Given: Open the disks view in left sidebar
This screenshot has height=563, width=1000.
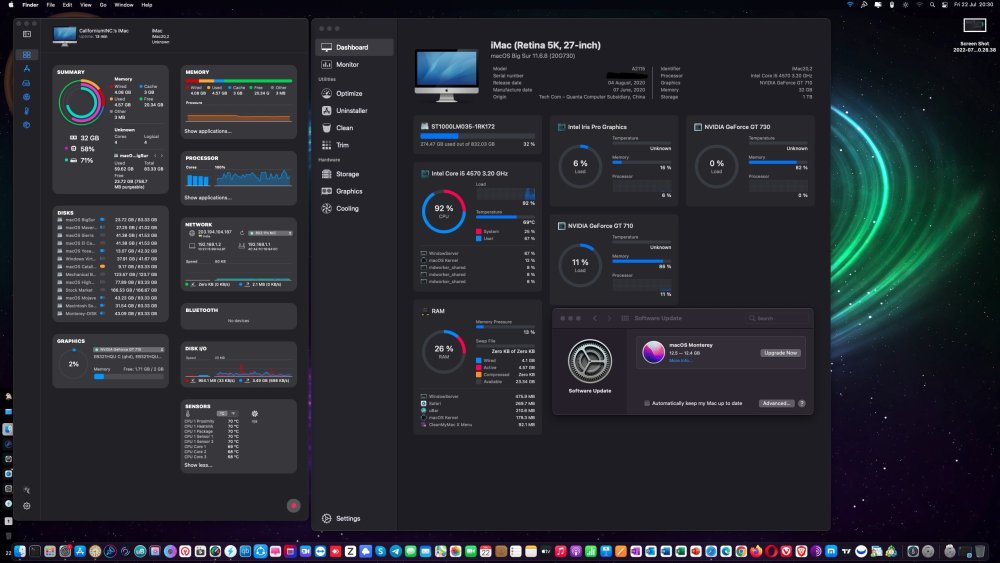Looking at the screenshot, I should (26, 83).
